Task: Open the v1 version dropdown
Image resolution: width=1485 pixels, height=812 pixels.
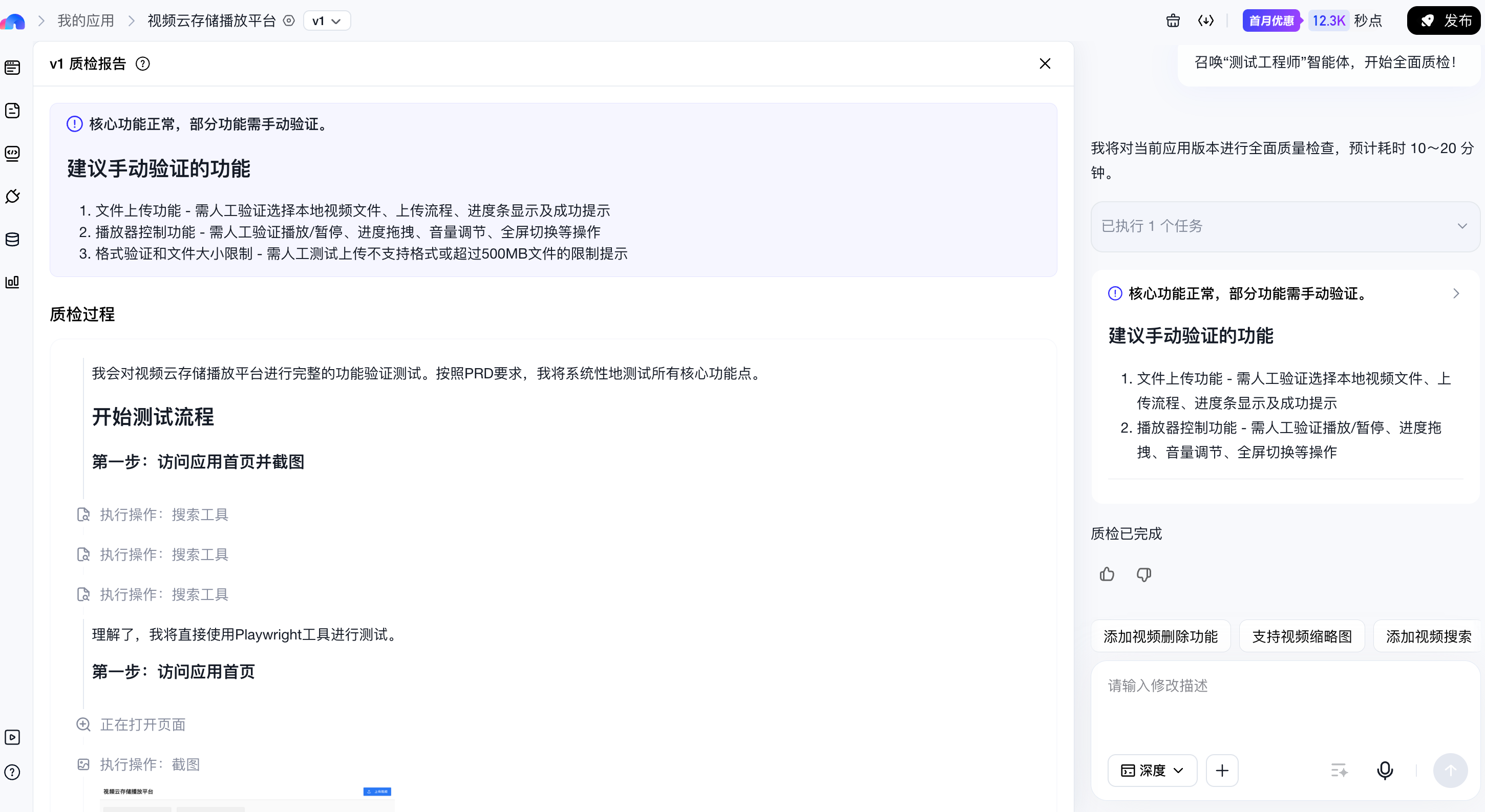Action: [327, 21]
